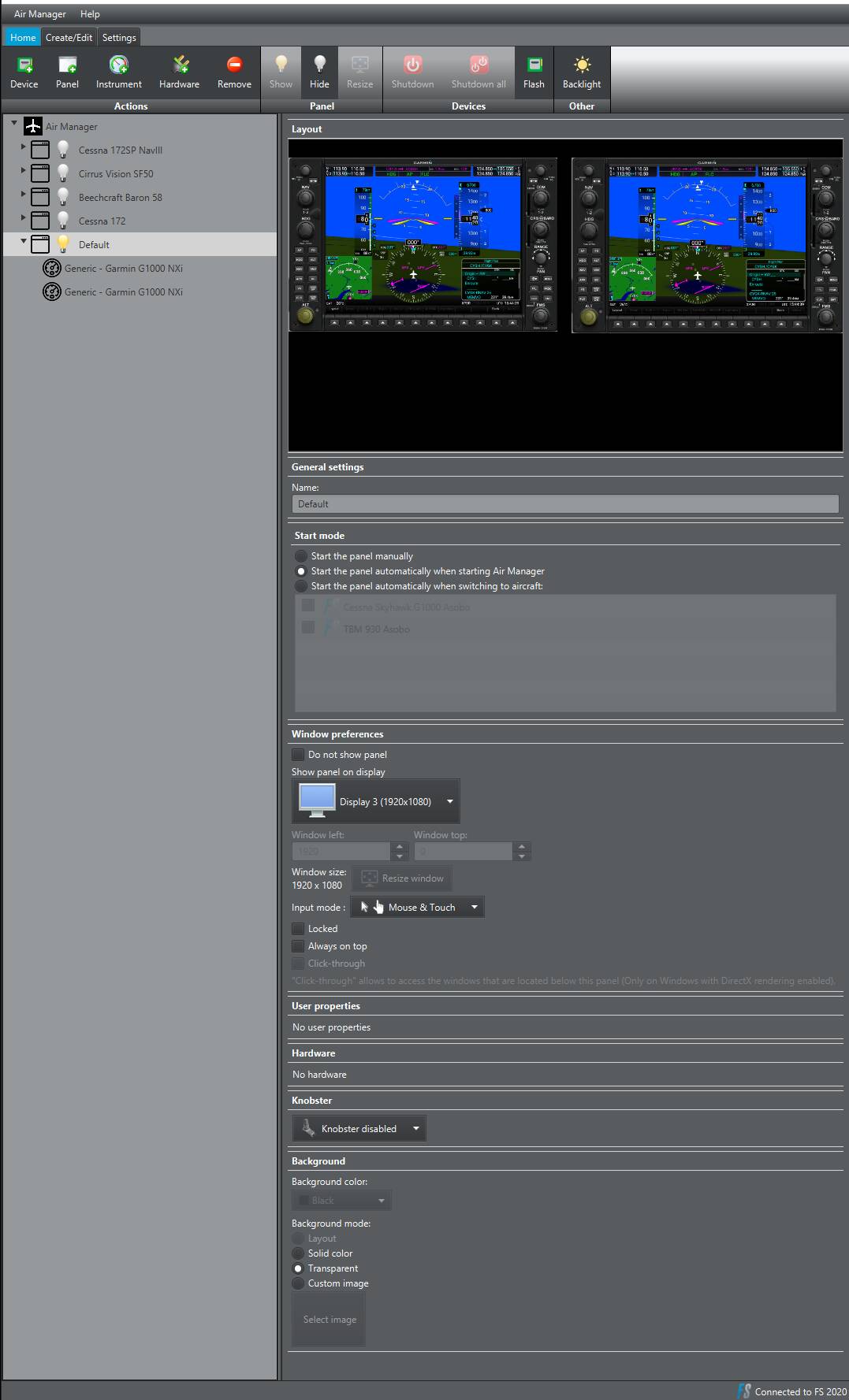Open the Hardware tool icon
The image size is (849, 1400).
(x=180, y=65)
